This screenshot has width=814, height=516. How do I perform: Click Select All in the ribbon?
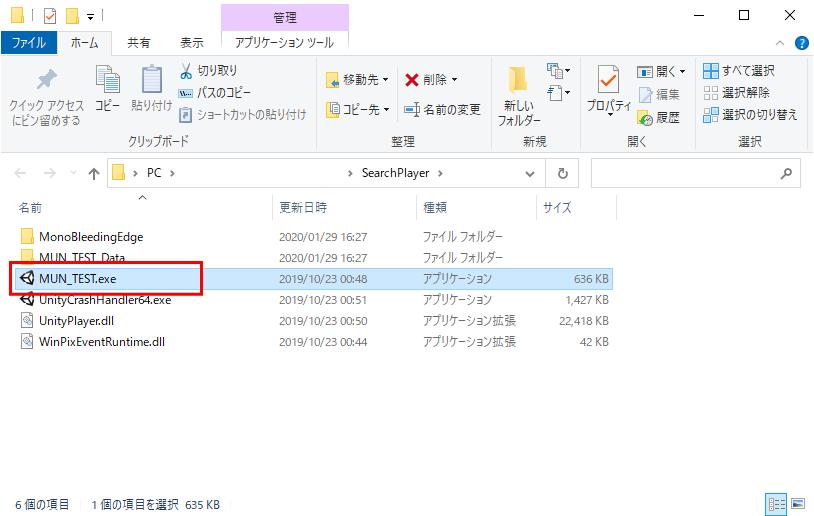[739, 71]
